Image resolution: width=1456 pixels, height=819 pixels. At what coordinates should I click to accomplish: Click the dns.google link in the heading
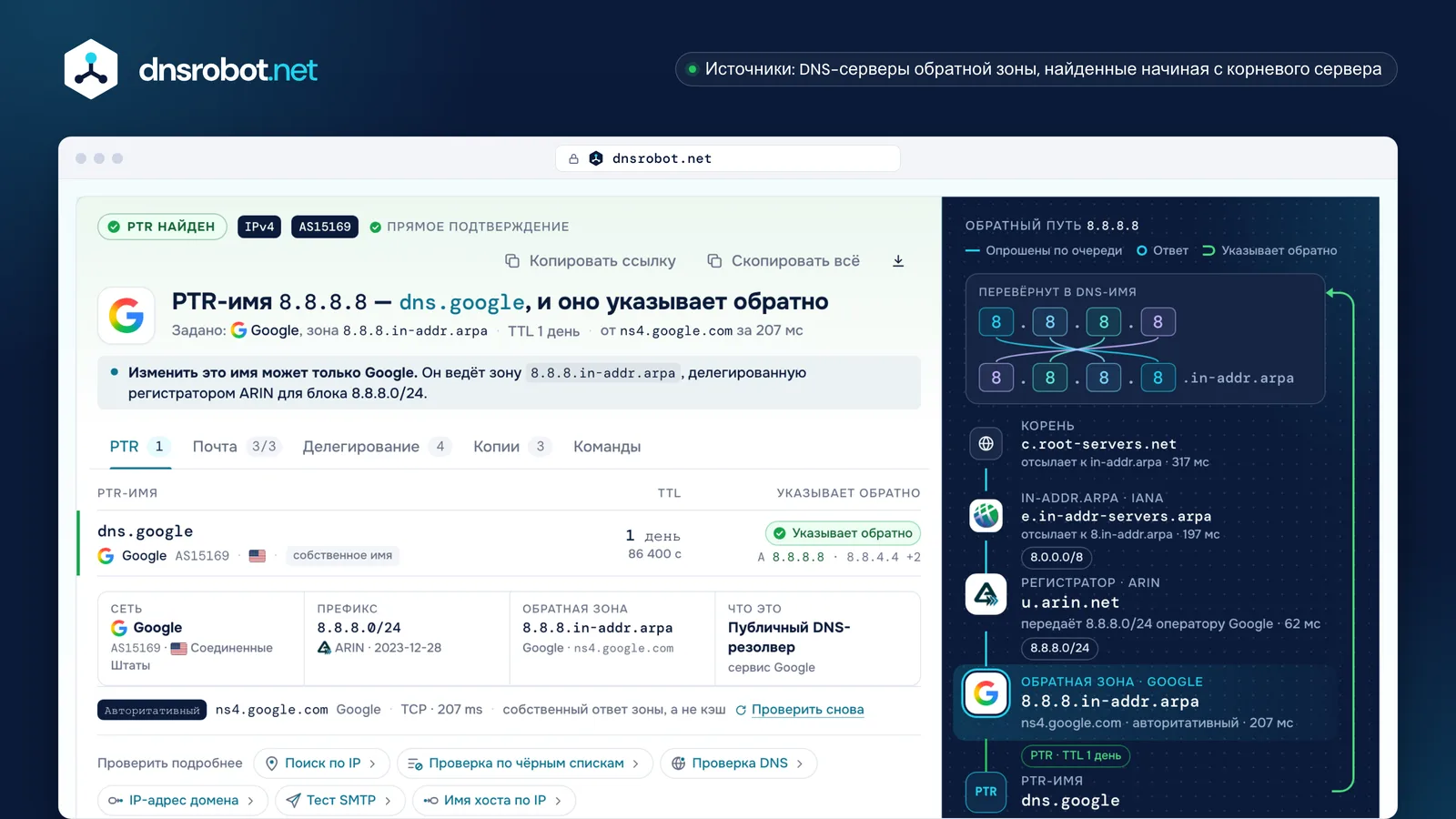[x=461, y=302]
